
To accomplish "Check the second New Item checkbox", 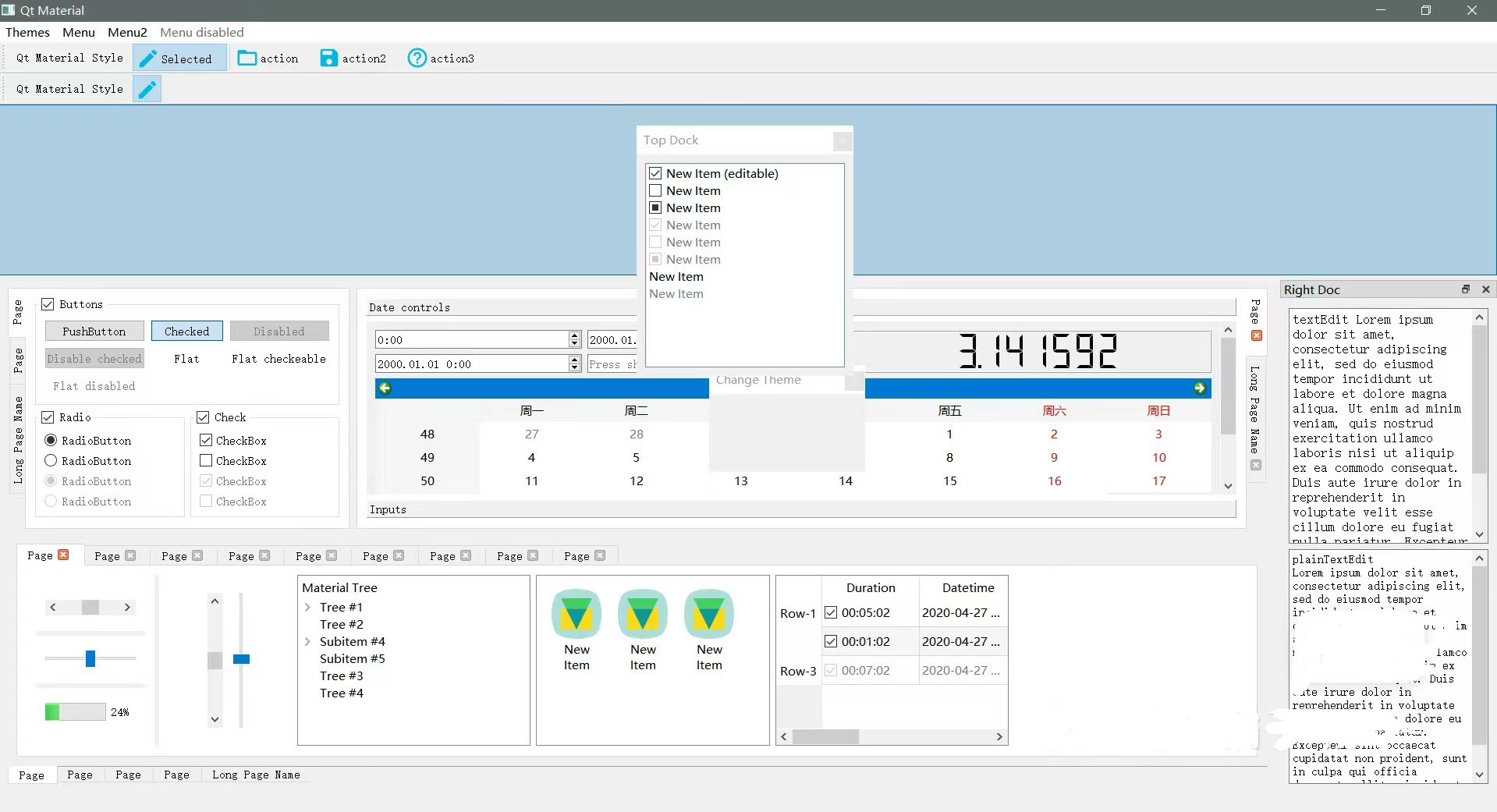I will pos(655,190).
